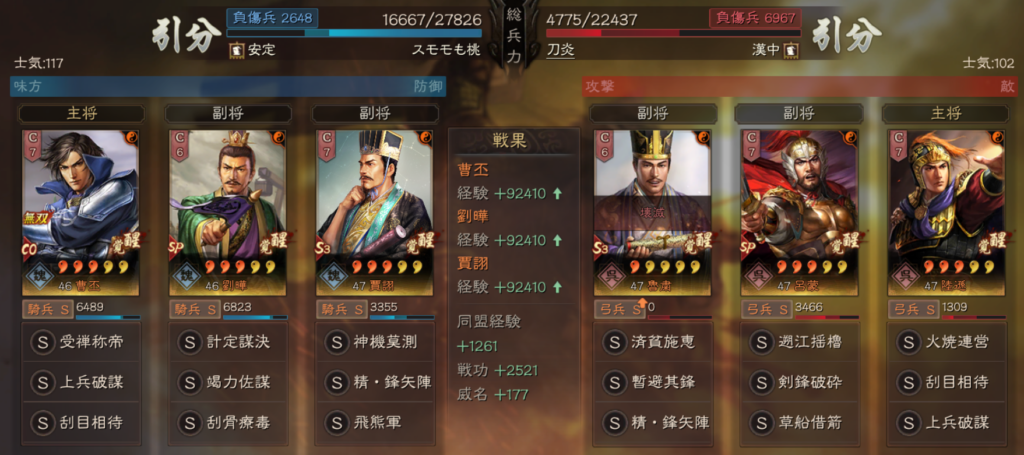The width and height of the screenshot is (1024, 455).
Task: View 呂蒙 enemy general card
Action: click(x=800, y=212)
